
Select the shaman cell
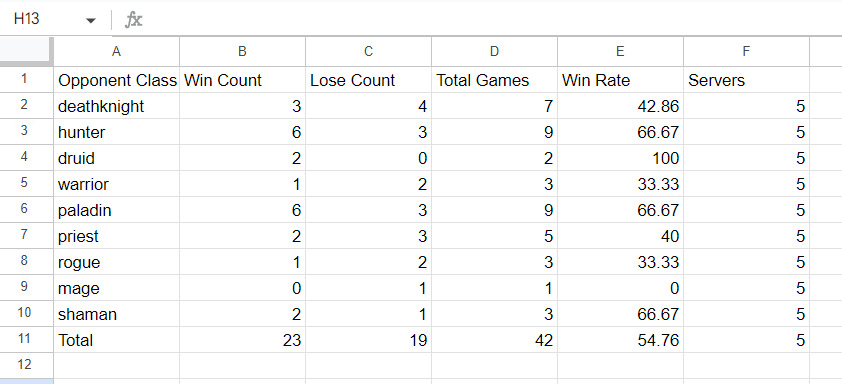point(117,314)
